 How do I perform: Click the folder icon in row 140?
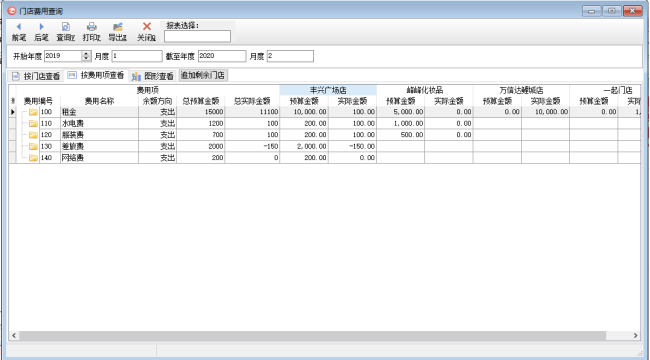pyautogui.click(x=33, y=158)
